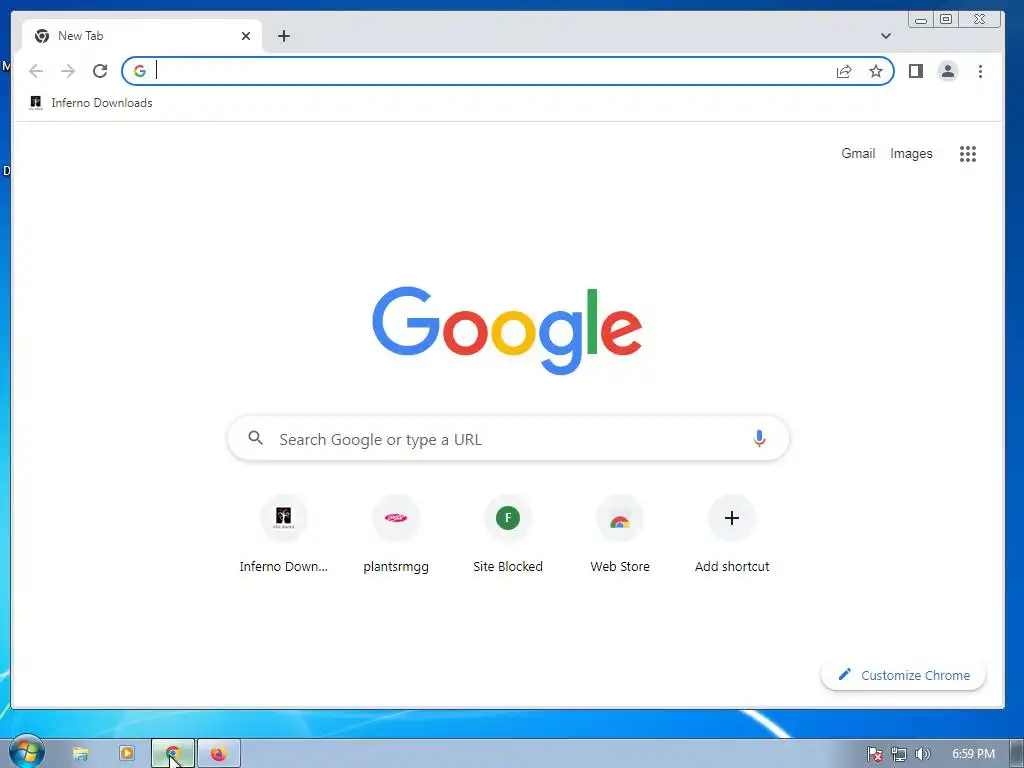Click the Customize Chrome button
This screenshot has height=768, width=1024.
tap(903, 675)
